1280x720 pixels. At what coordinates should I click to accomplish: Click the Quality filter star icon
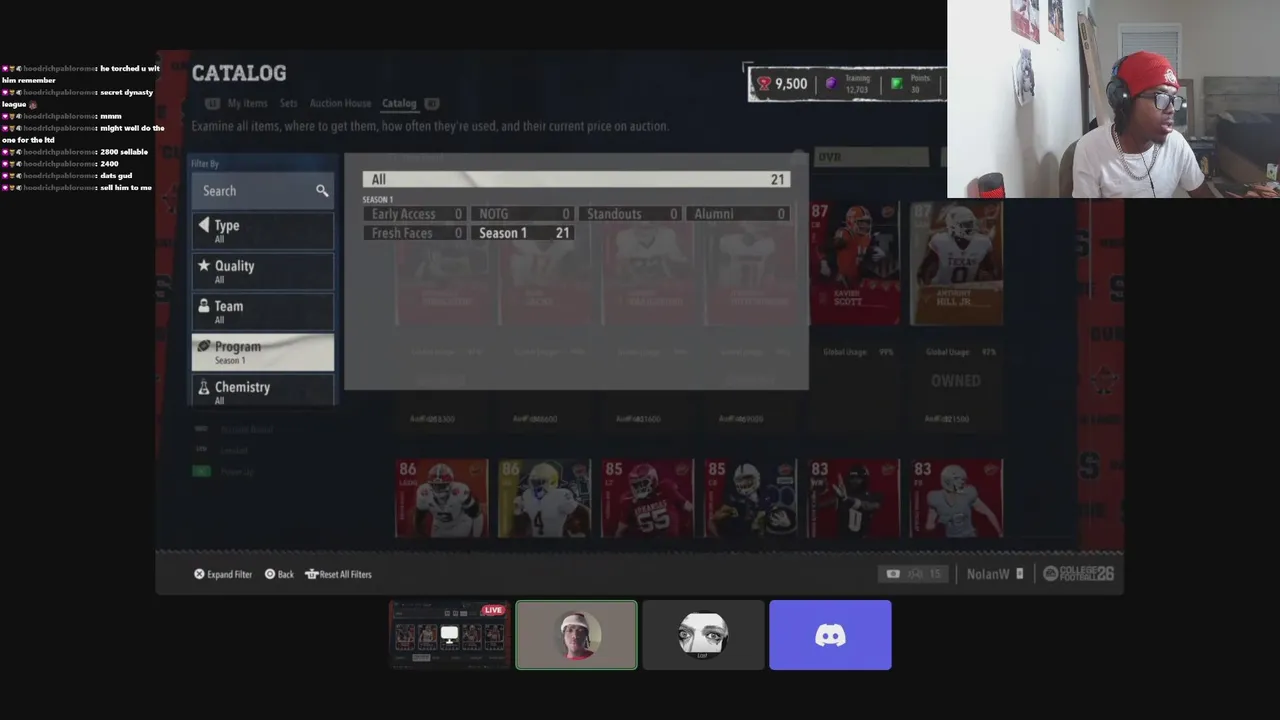(204, 266)
